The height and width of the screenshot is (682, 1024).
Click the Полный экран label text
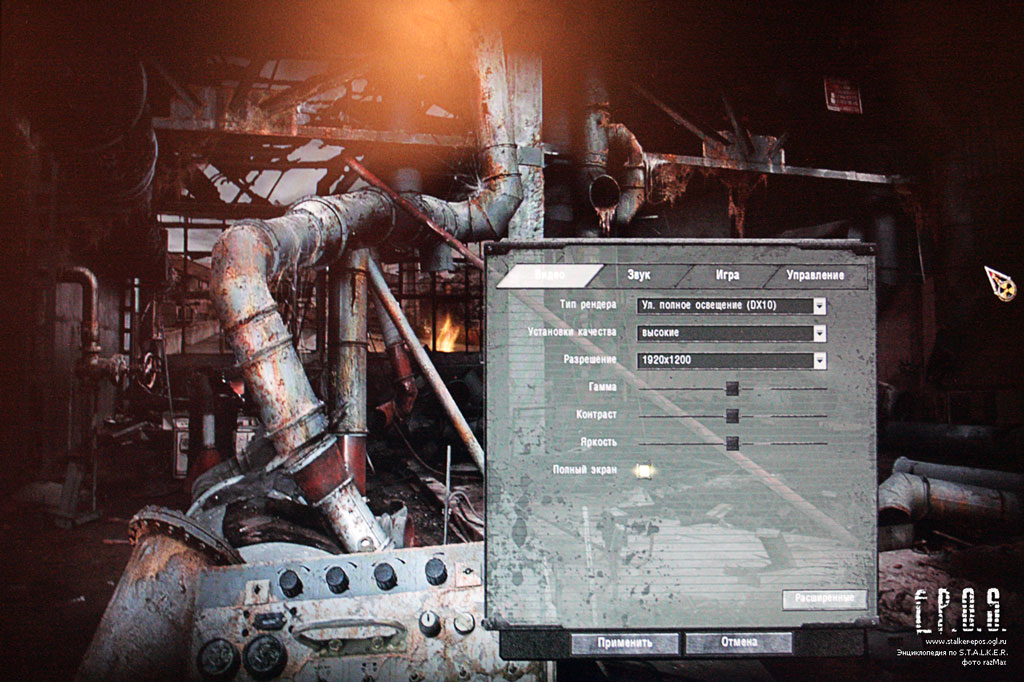click(x=584, y=469)
